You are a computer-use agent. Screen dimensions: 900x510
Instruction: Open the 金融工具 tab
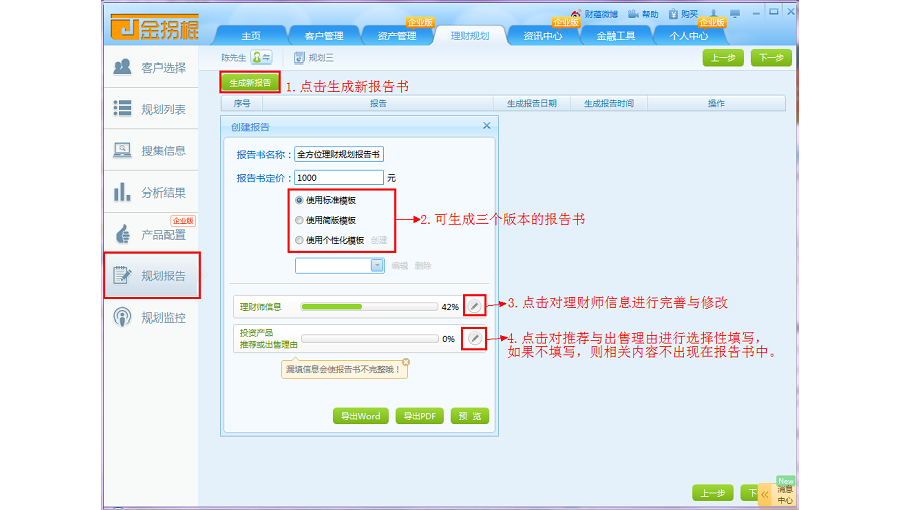(x=616, y=36)
